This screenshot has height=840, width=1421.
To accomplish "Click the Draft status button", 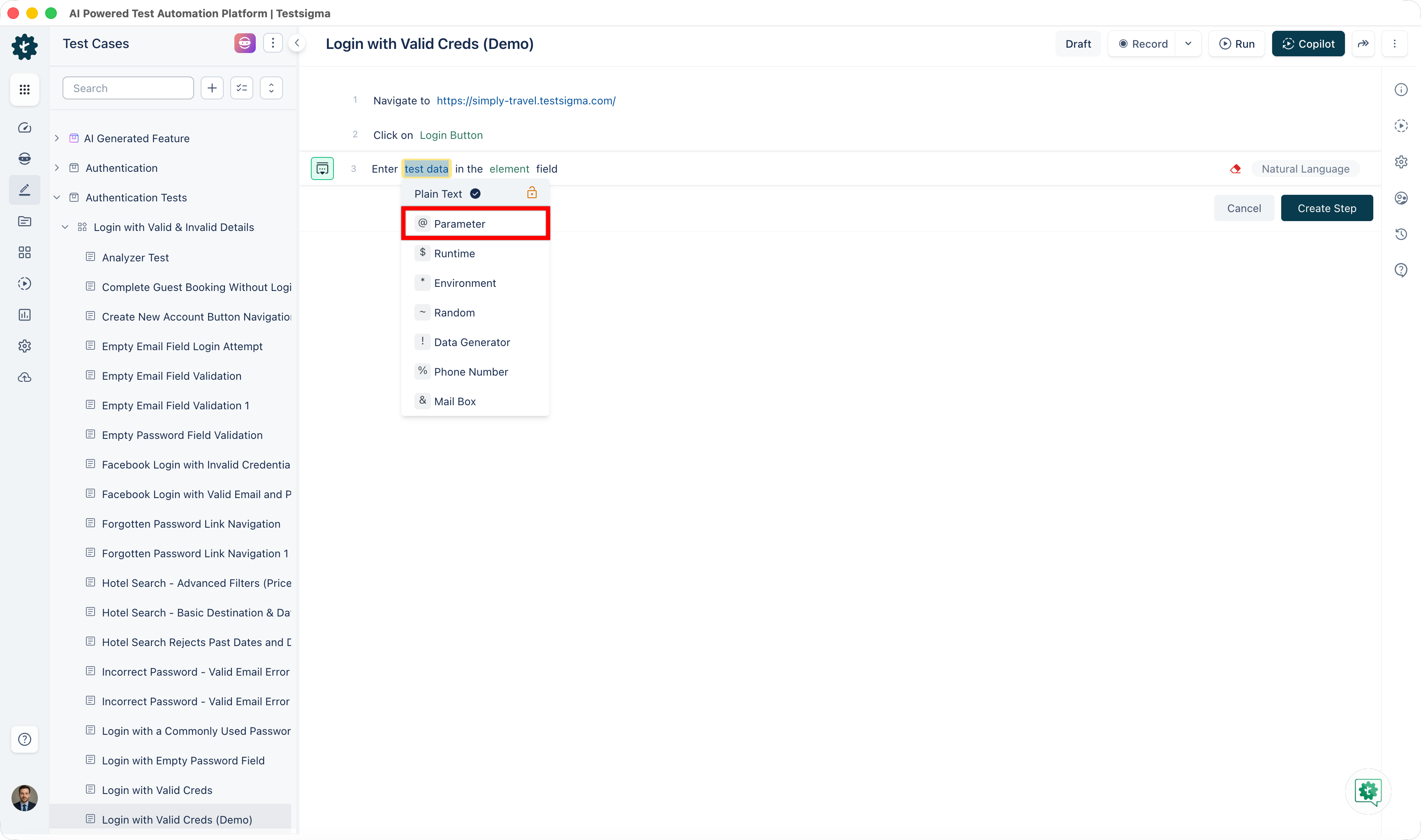I will pos(1078,44).
